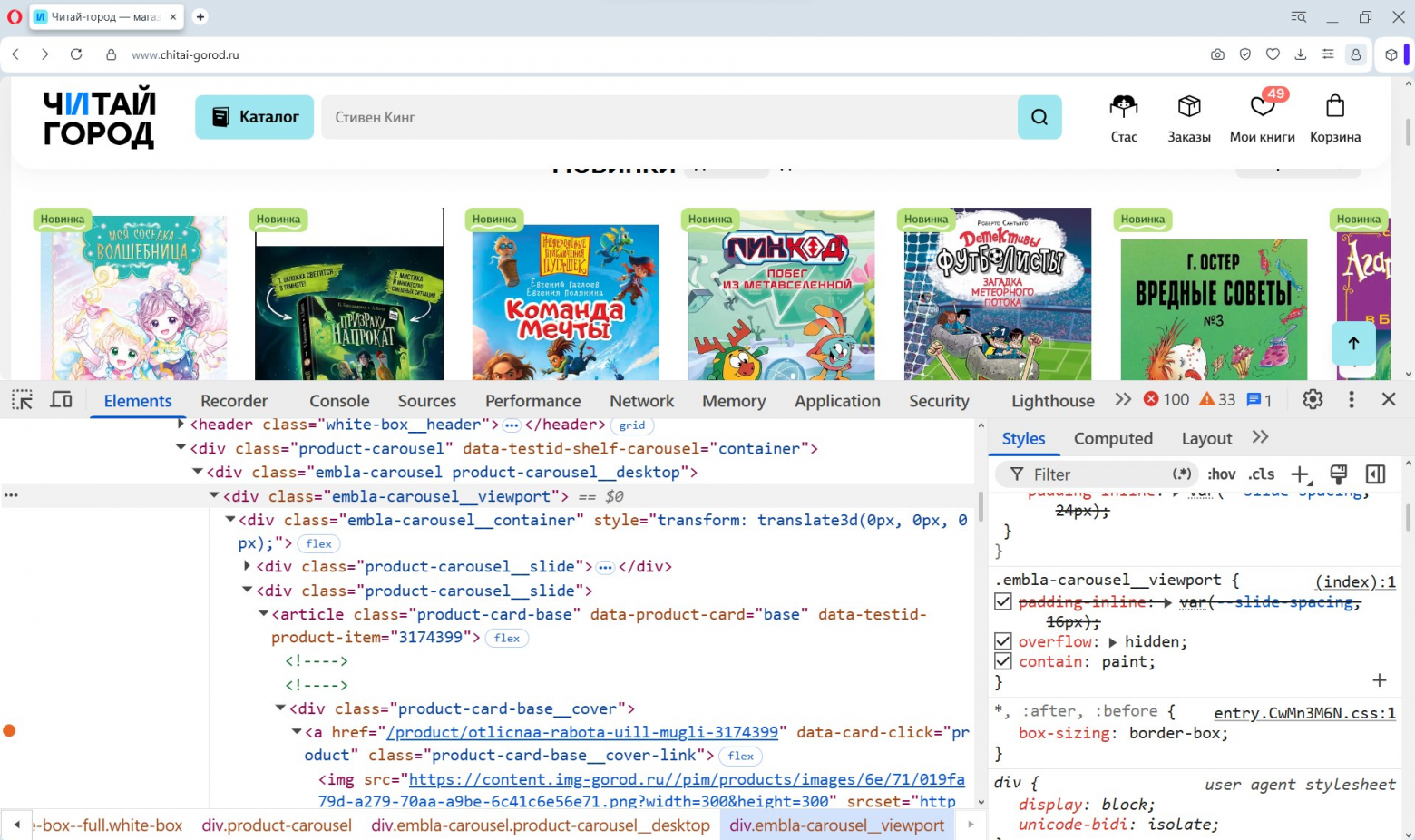1415x840 pixels.
Task: Expand the collapsed product-carousel__slide div
Action: [247, 566]
